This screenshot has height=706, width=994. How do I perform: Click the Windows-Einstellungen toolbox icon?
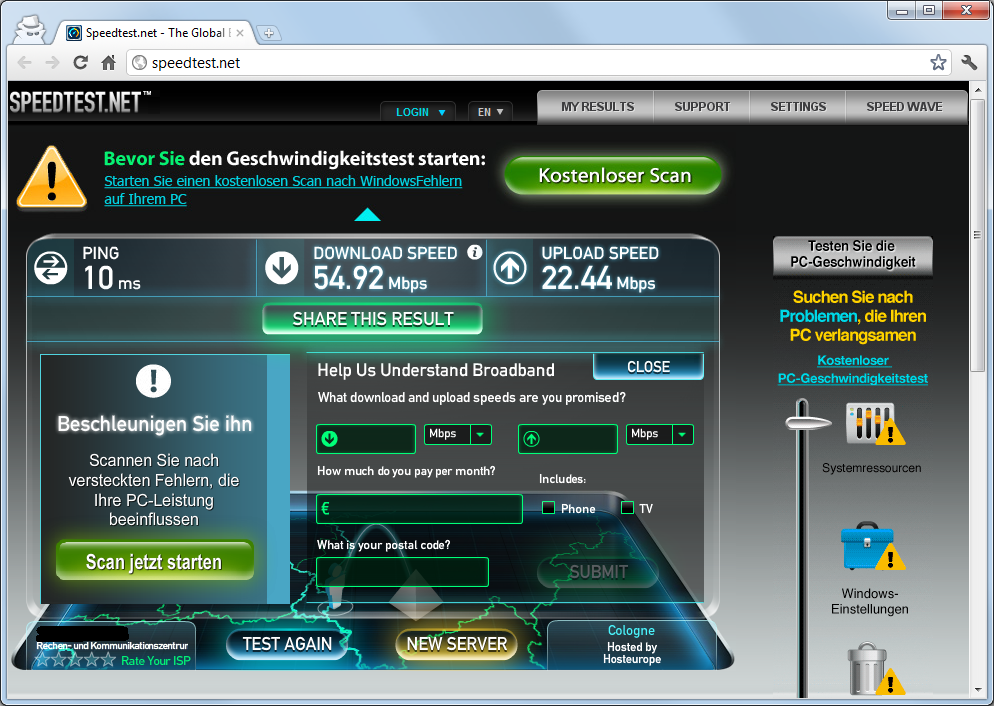pos(872,546)
